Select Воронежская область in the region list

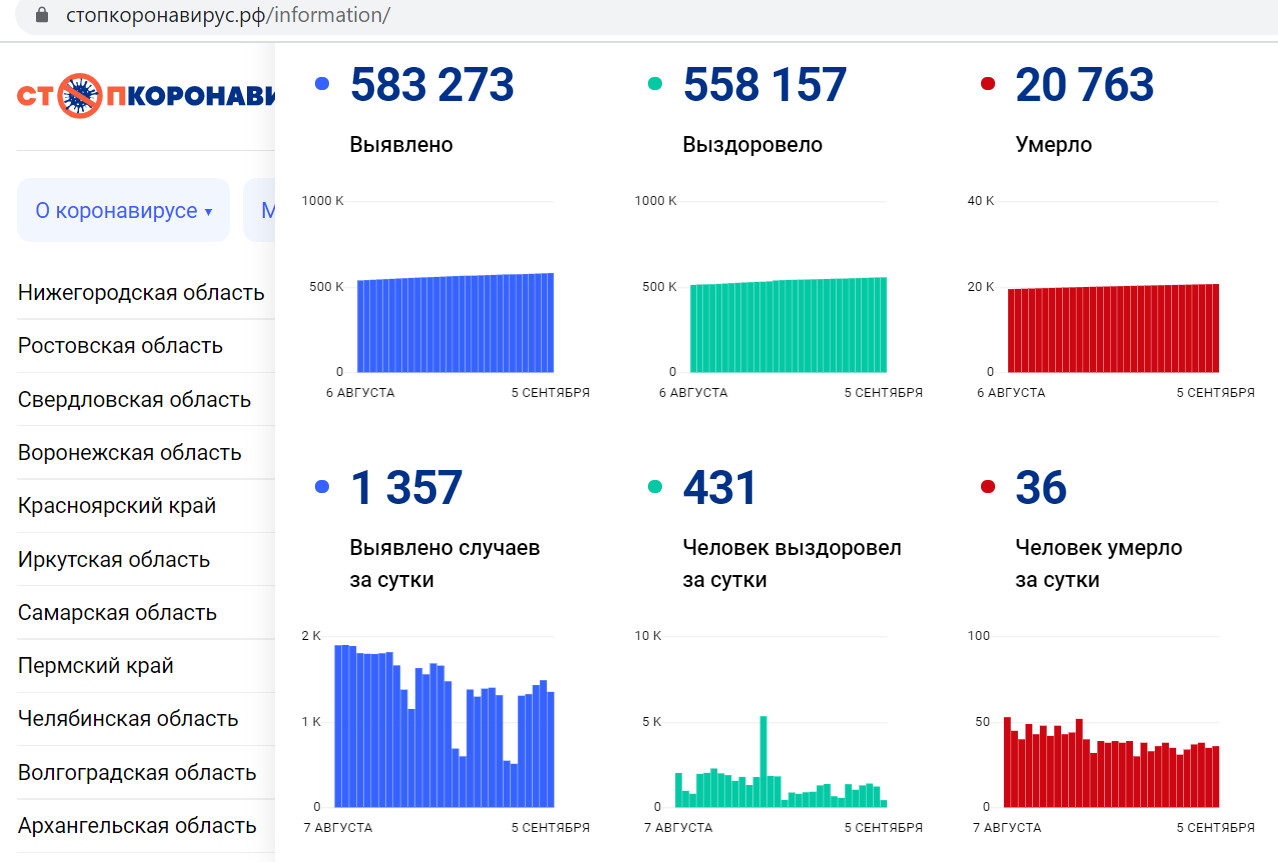pyautogui.click(x=130, y=453)
